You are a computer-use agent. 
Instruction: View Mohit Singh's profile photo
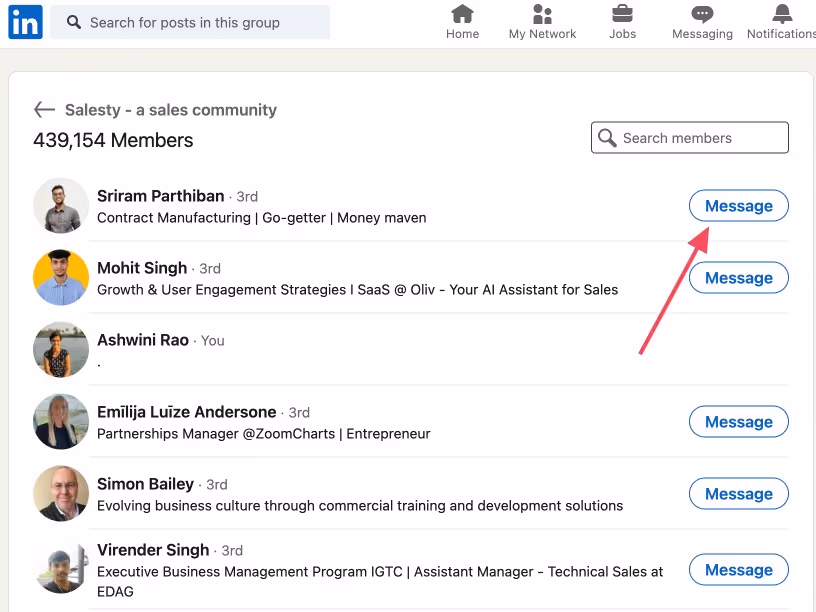point(60,278)
